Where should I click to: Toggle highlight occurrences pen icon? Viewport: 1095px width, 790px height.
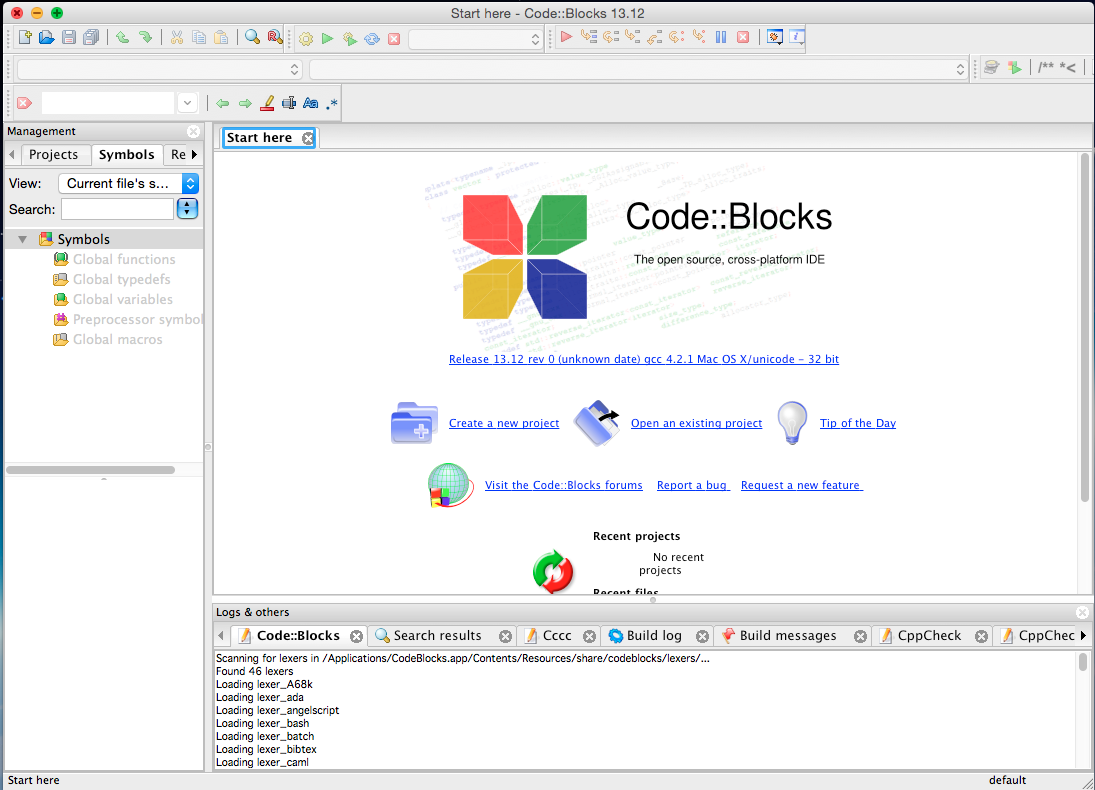267,103
